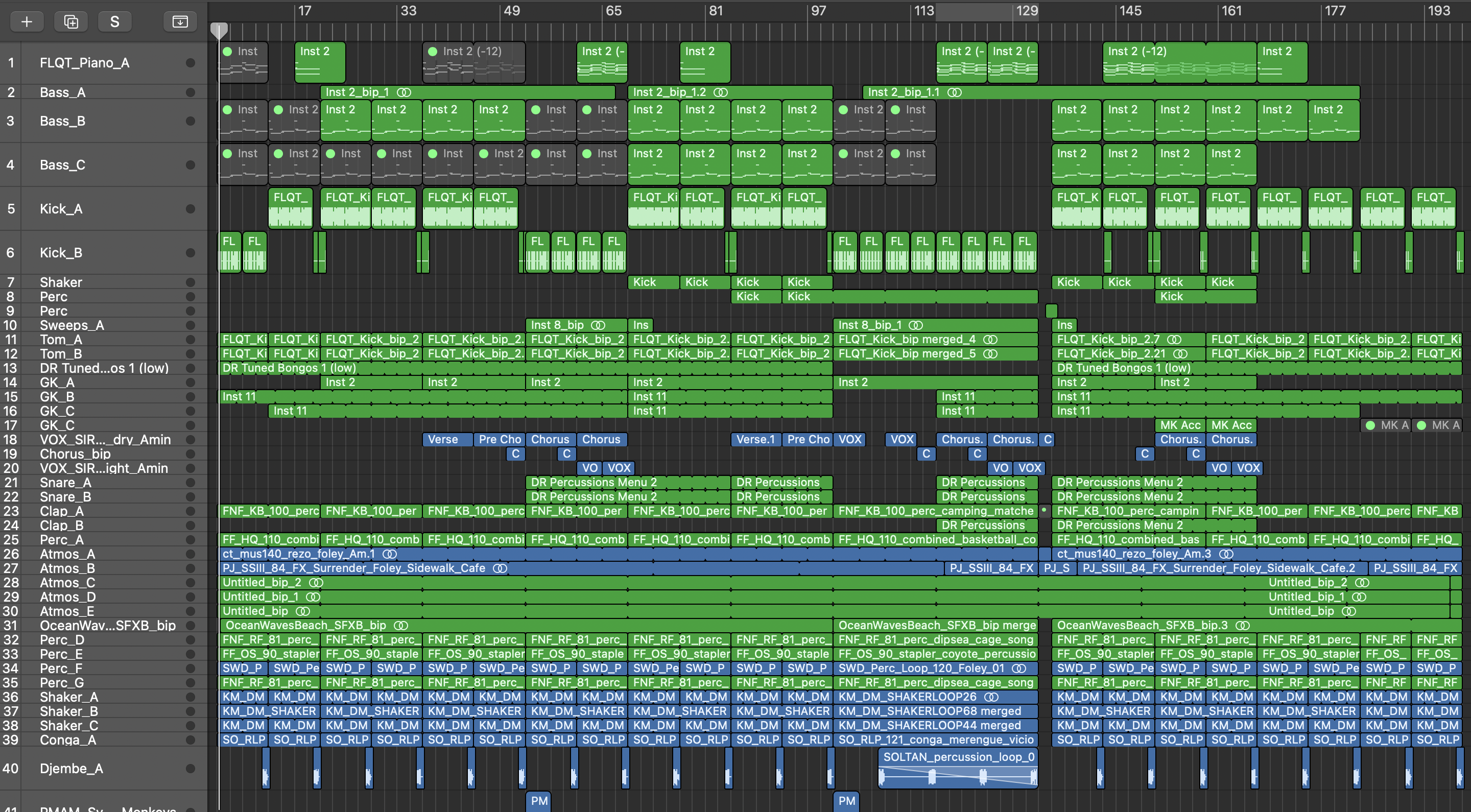Screen dimensions: 1471x812
Task: Toggle the status dot on the Bass_A track
Action: [190, 92]
